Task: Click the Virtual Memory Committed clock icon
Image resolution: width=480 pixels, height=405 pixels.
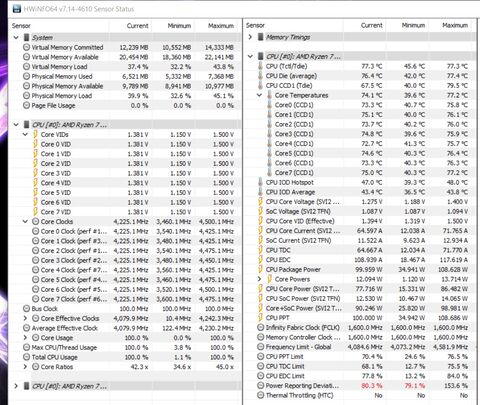Action: [26, 47]
